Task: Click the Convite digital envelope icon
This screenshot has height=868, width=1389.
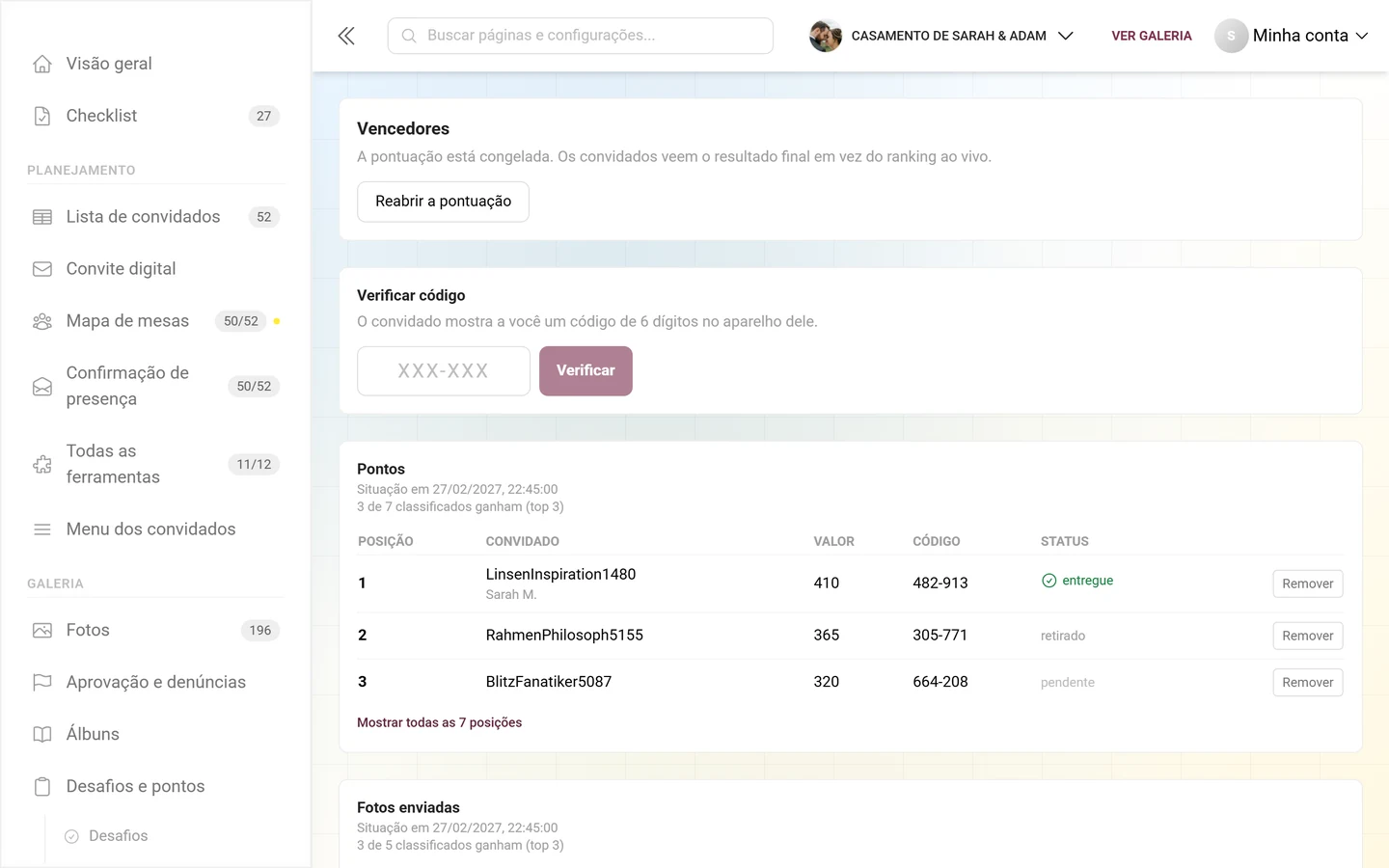Action: click(x=42, y=269)
